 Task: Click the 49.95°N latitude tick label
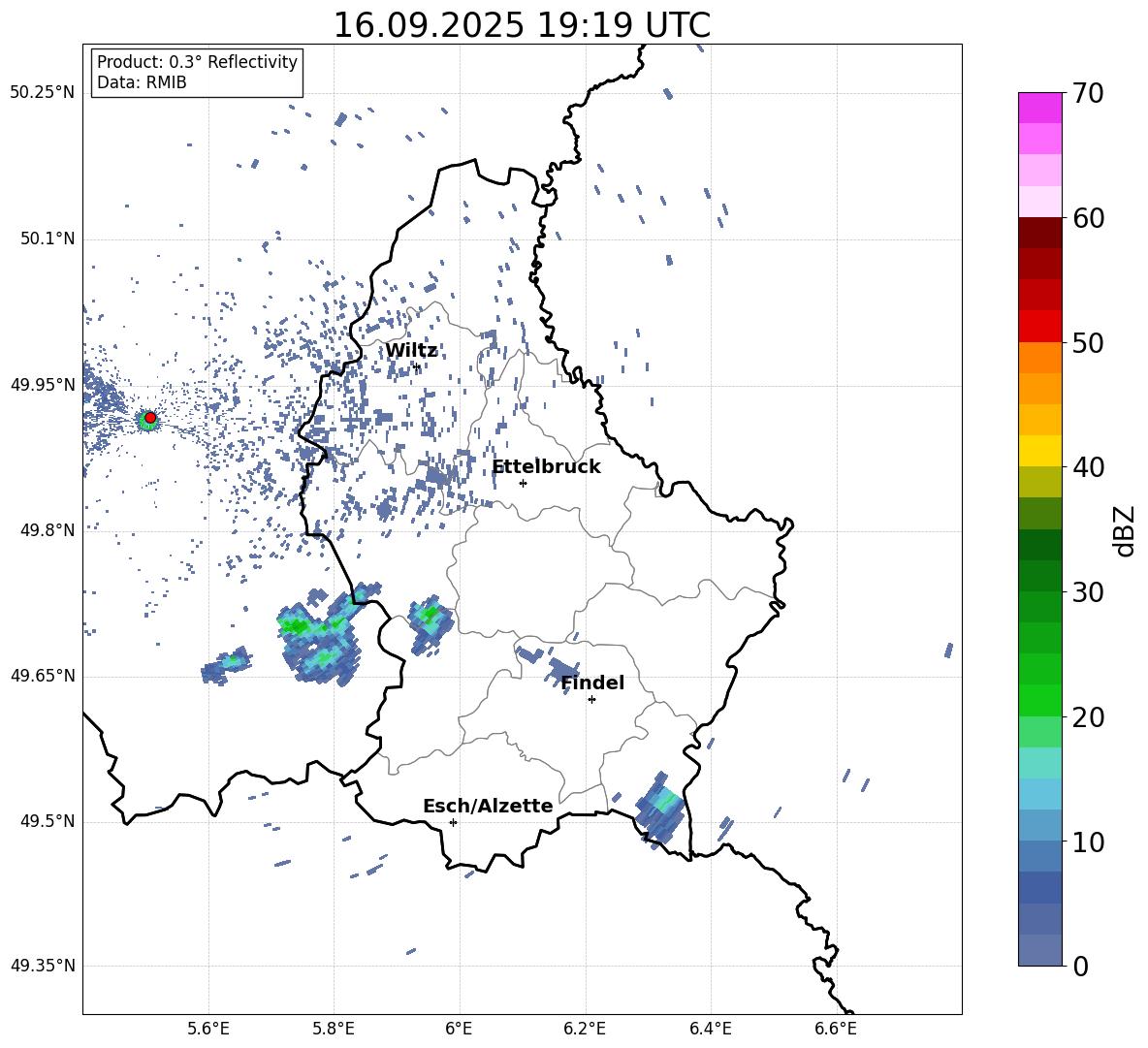click(43, 385)
